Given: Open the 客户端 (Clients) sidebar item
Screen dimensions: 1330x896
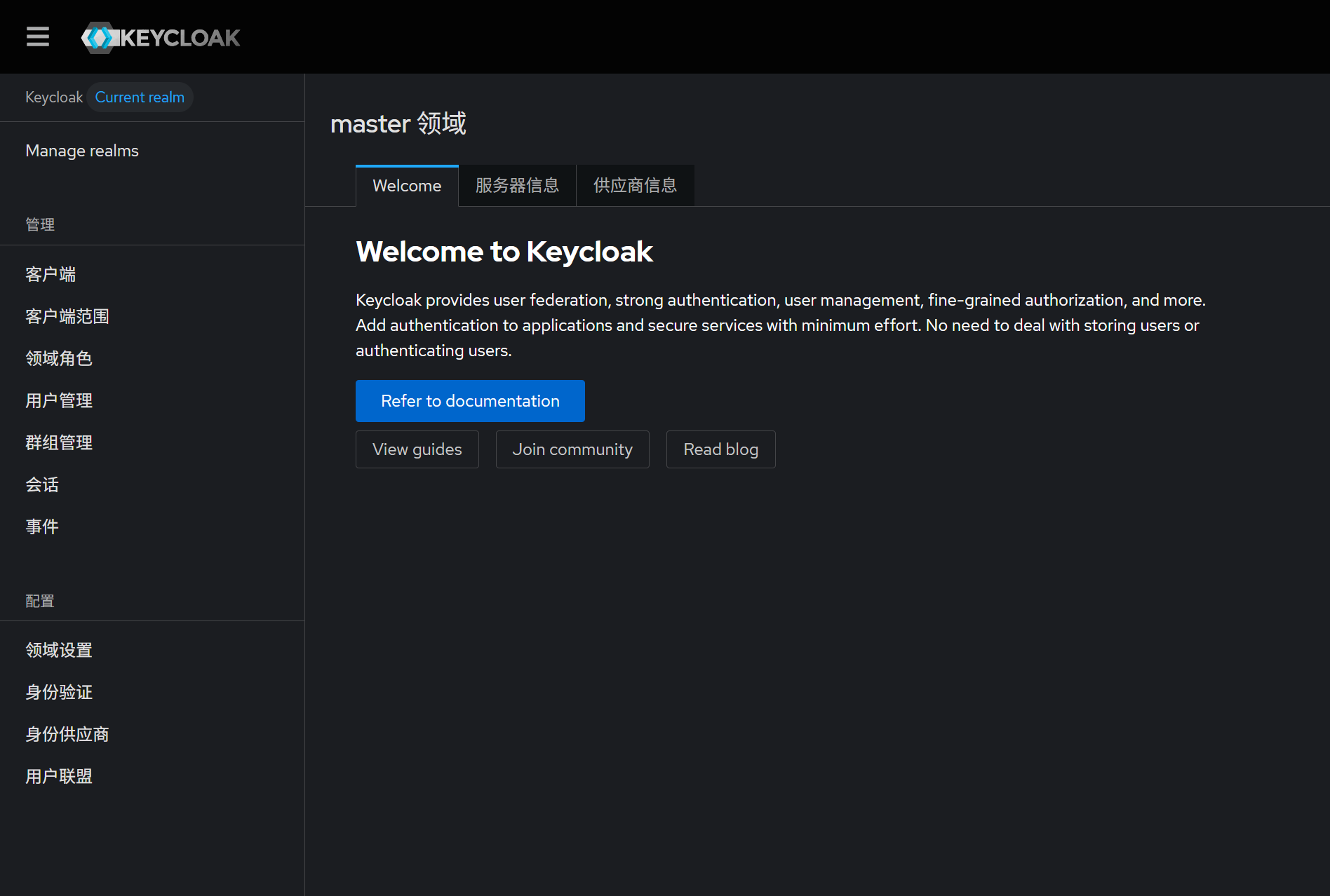Looking at the screenshot, I should click(51, 274).
